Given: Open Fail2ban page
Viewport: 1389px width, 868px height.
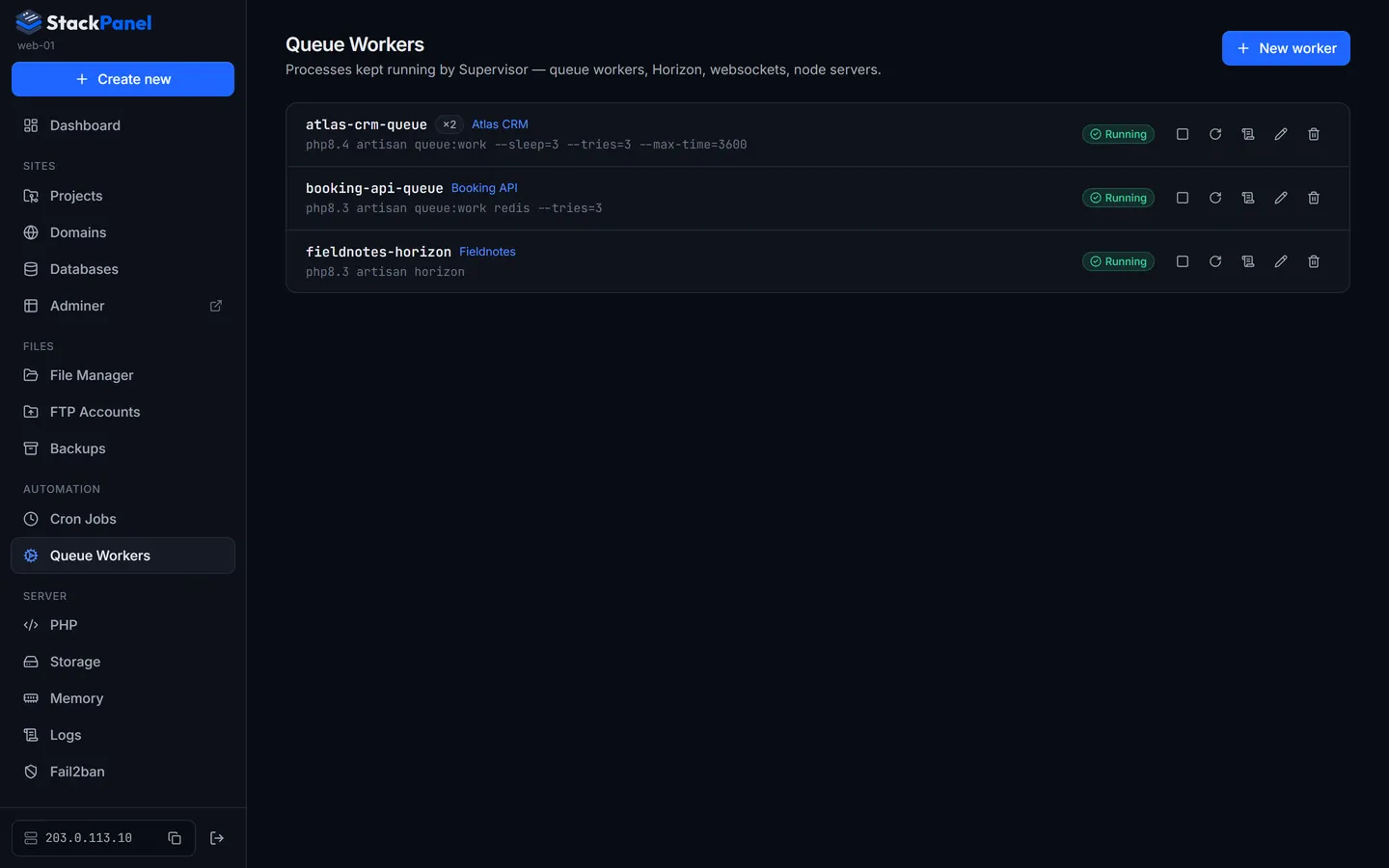Looking at the screenshot, I should [123, 772].
